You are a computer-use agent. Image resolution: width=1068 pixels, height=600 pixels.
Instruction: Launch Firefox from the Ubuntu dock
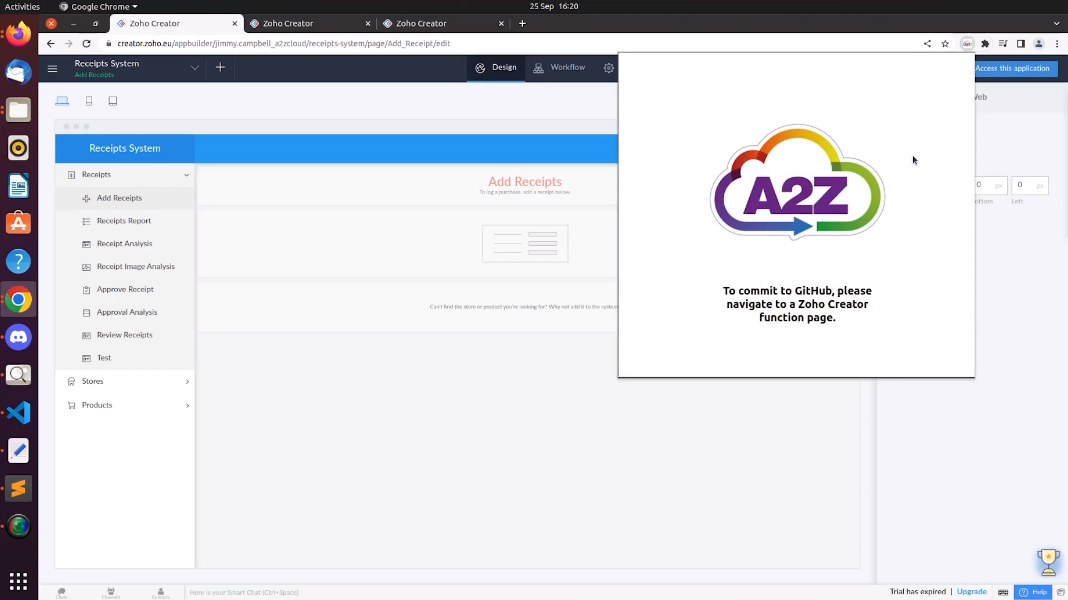(x=18, y=34)
